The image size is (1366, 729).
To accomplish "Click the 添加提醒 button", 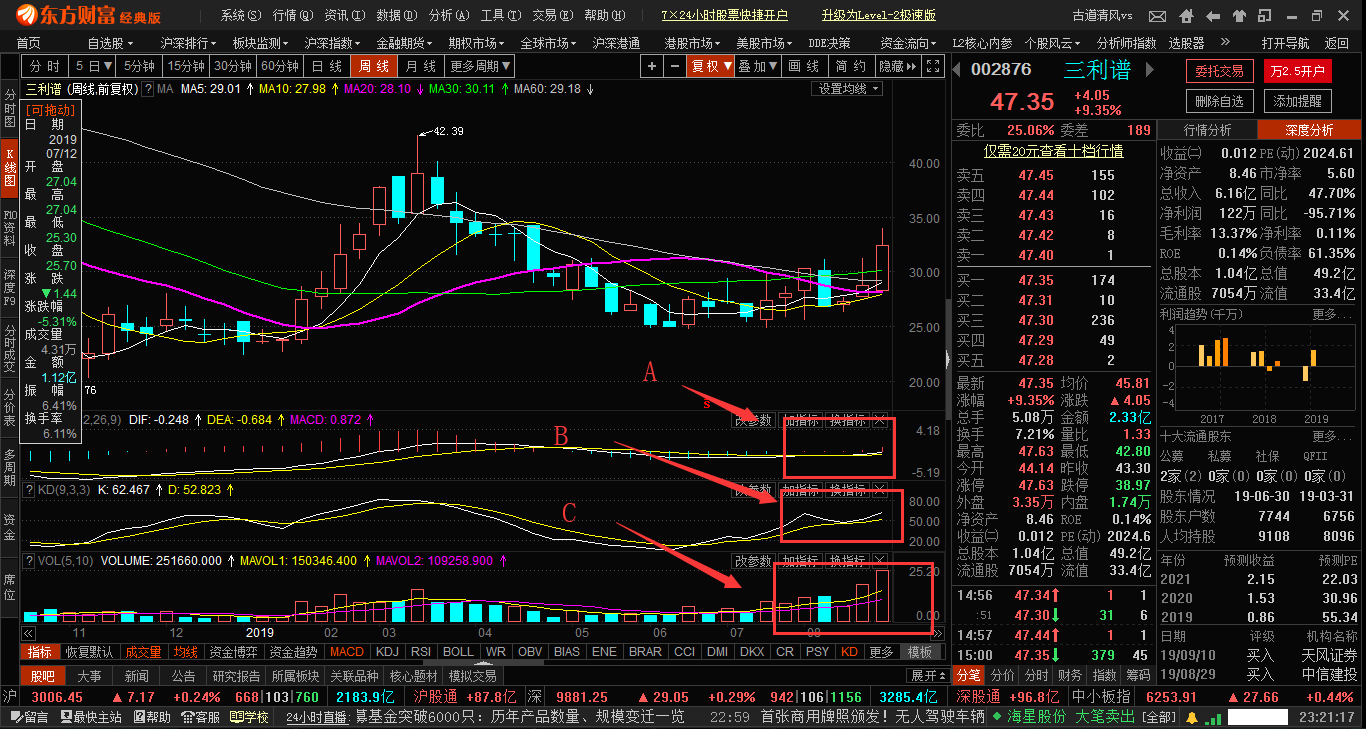I will 1298,101.
